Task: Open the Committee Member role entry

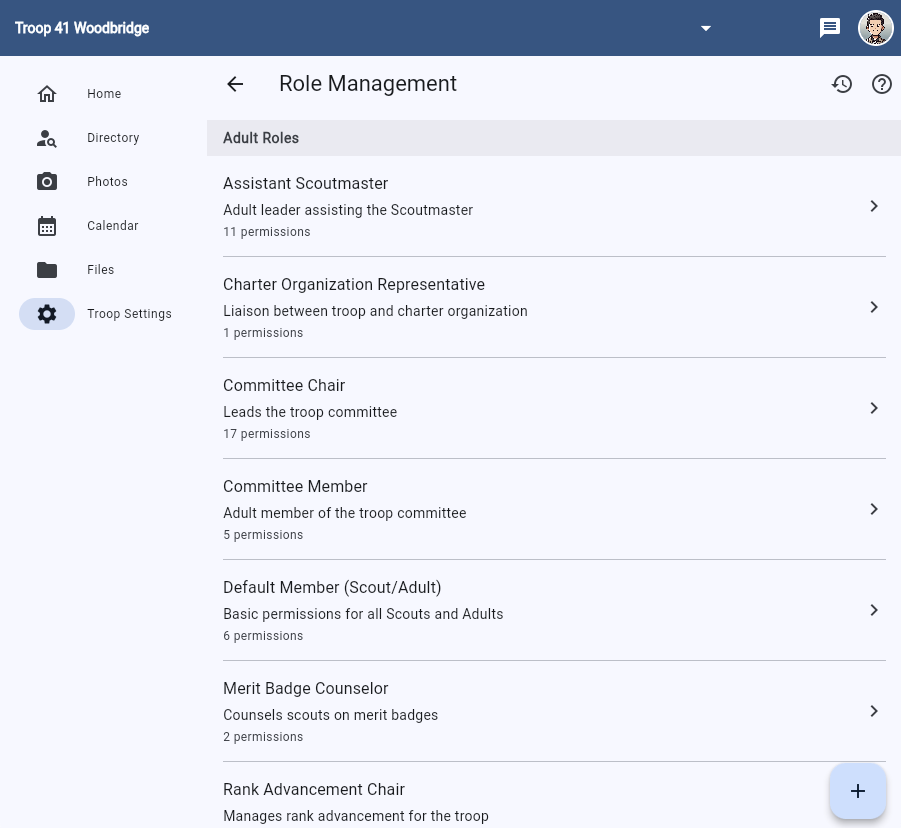Action: point(555,509)
